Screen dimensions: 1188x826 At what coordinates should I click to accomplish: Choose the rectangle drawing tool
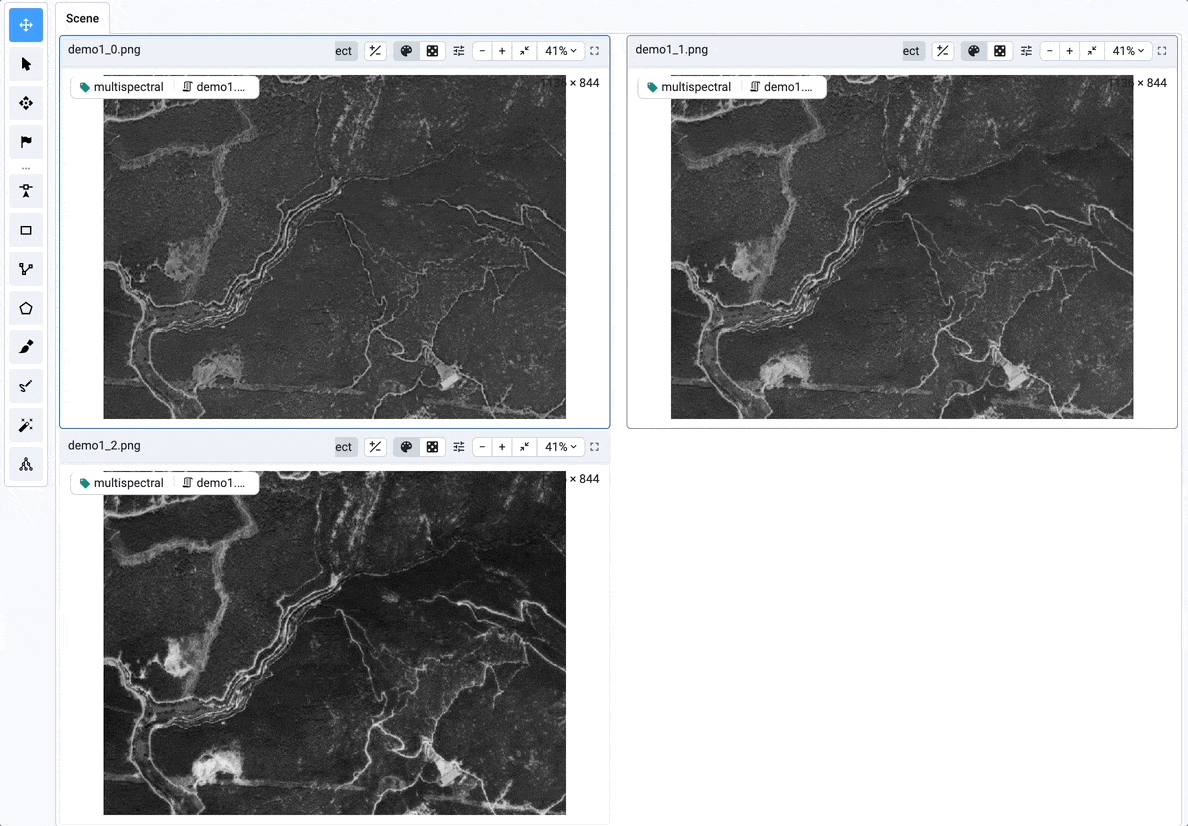tap(26, 230)
